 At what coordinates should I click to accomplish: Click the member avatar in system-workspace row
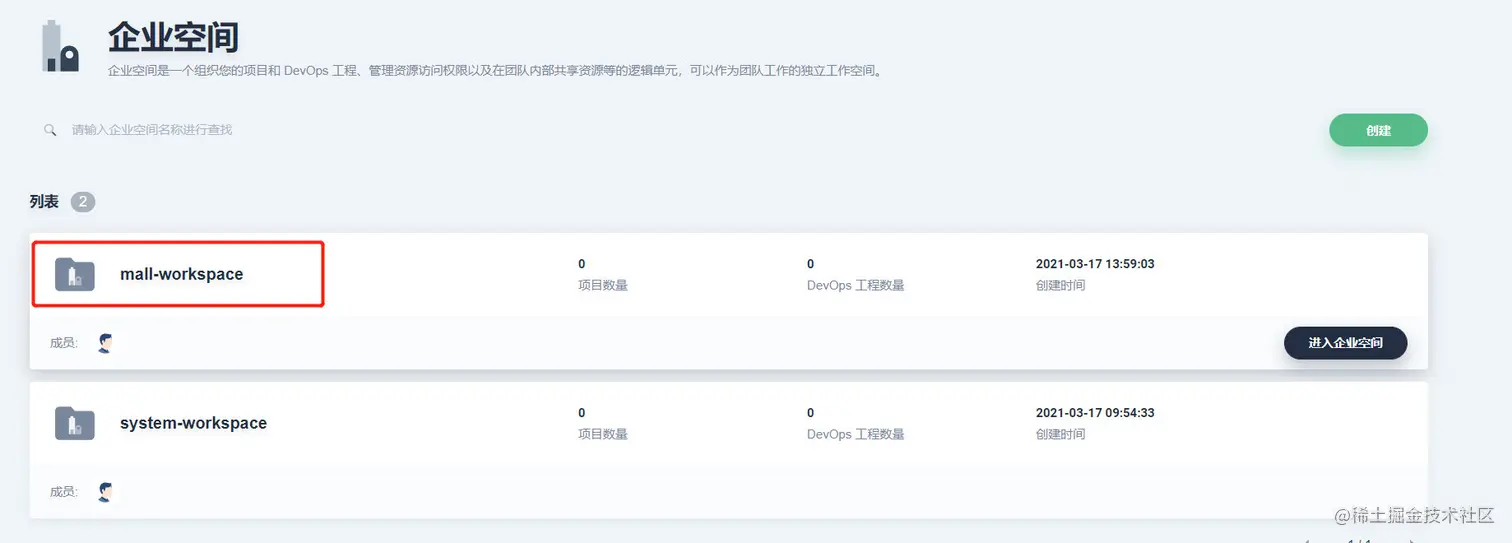105,492
